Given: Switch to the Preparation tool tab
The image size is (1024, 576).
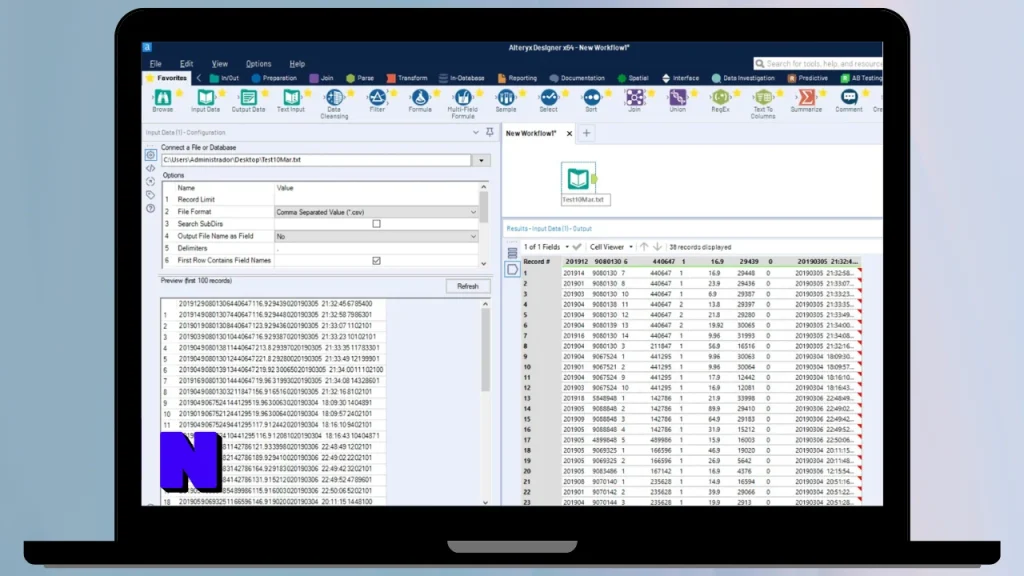Looking at the screenshot, I should (274, 78).
